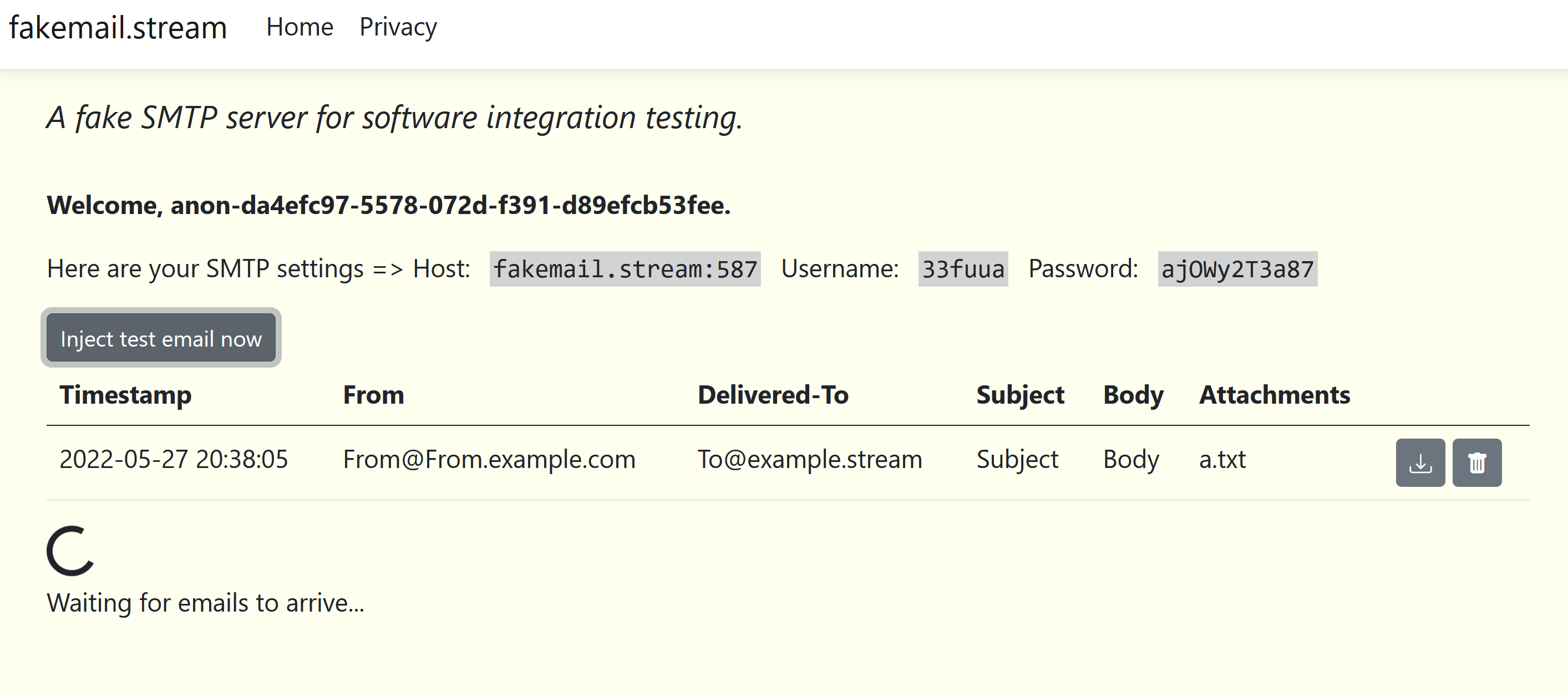Screen dimensions: 1568x697
Task: Select the host fakemail.stream:587 code box
Action: (625, 269)
